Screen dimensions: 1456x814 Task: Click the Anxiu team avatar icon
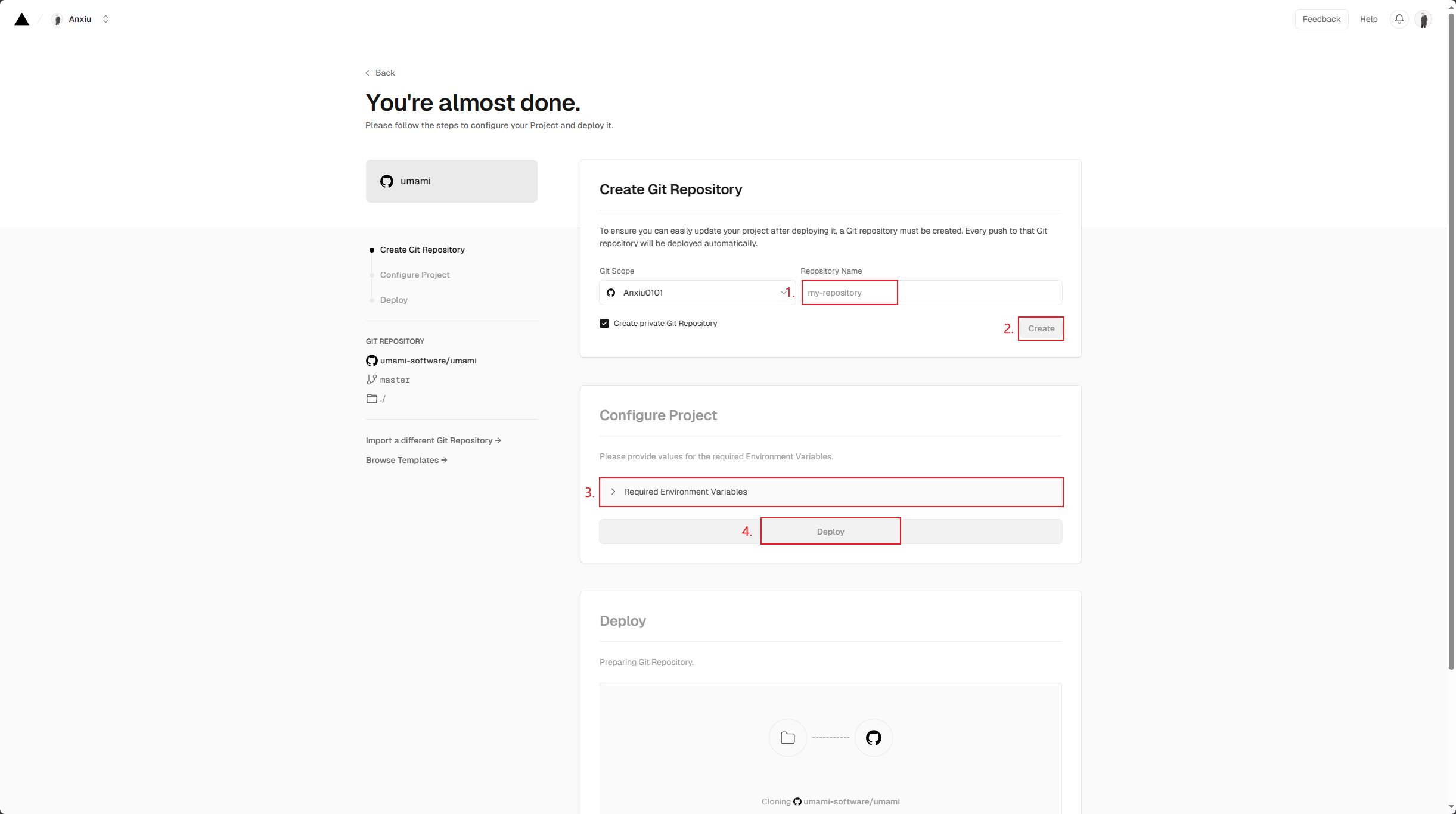point(57,20)
